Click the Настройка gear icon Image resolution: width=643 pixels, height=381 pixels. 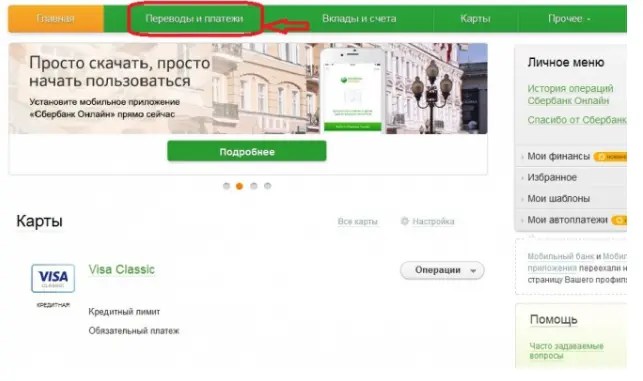click(x=405, y=221)
